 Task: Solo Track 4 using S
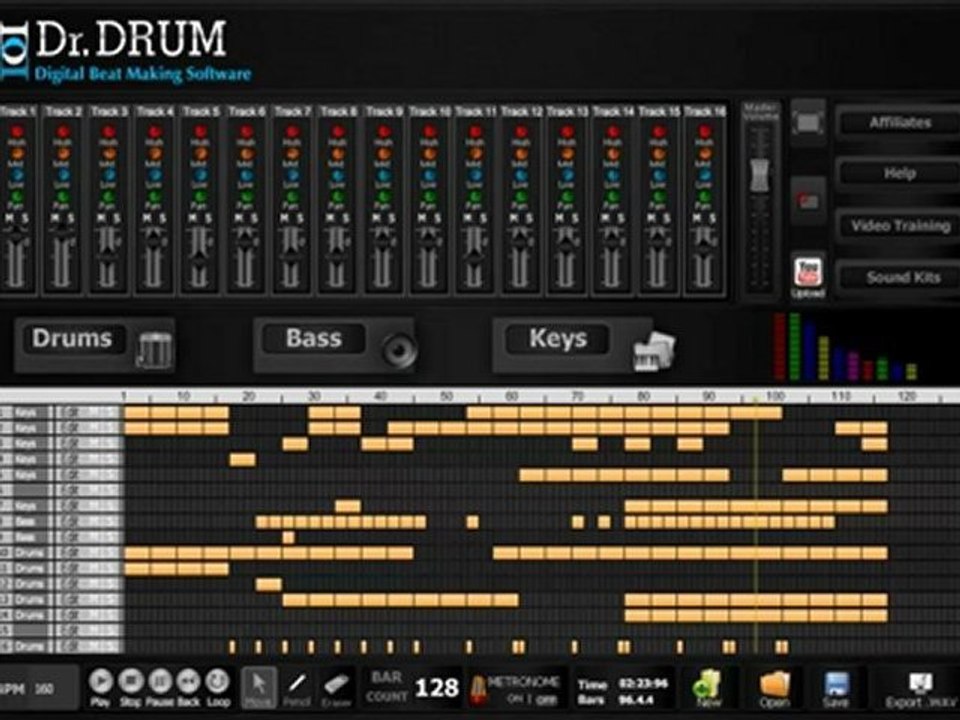coord(163,218)
